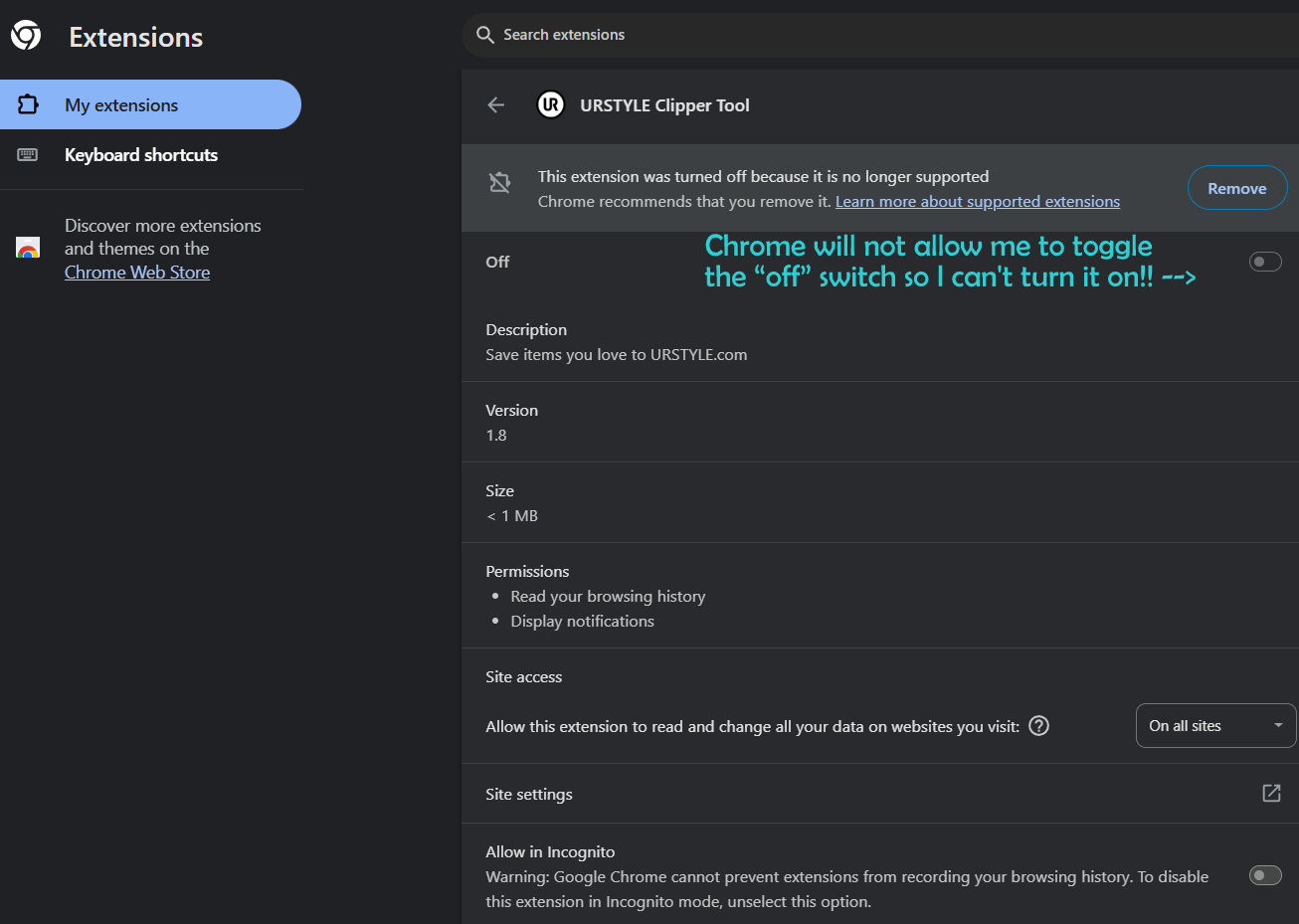This screenshot has width=1299, height=924.
Task: Click the Version number 1.8
Action: click(x=496, y=436)
